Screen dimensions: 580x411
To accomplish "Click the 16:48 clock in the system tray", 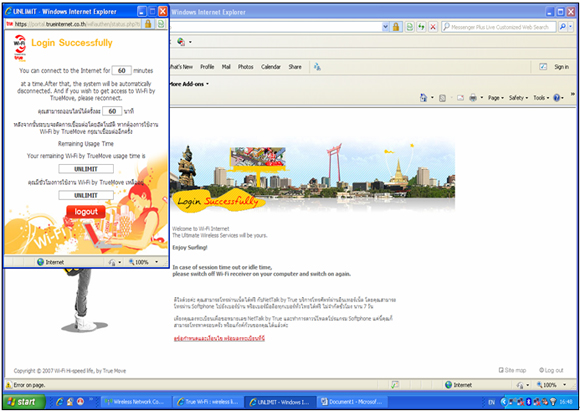I will tap(566, 402).
